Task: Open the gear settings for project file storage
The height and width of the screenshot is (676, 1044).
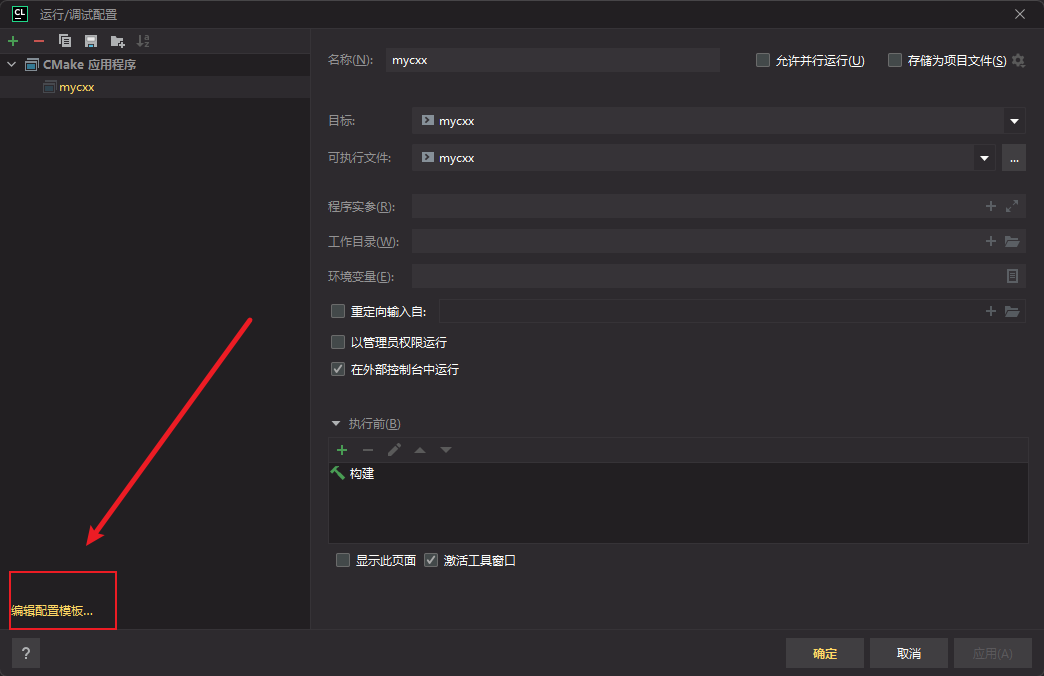Action: [1018, 61]
